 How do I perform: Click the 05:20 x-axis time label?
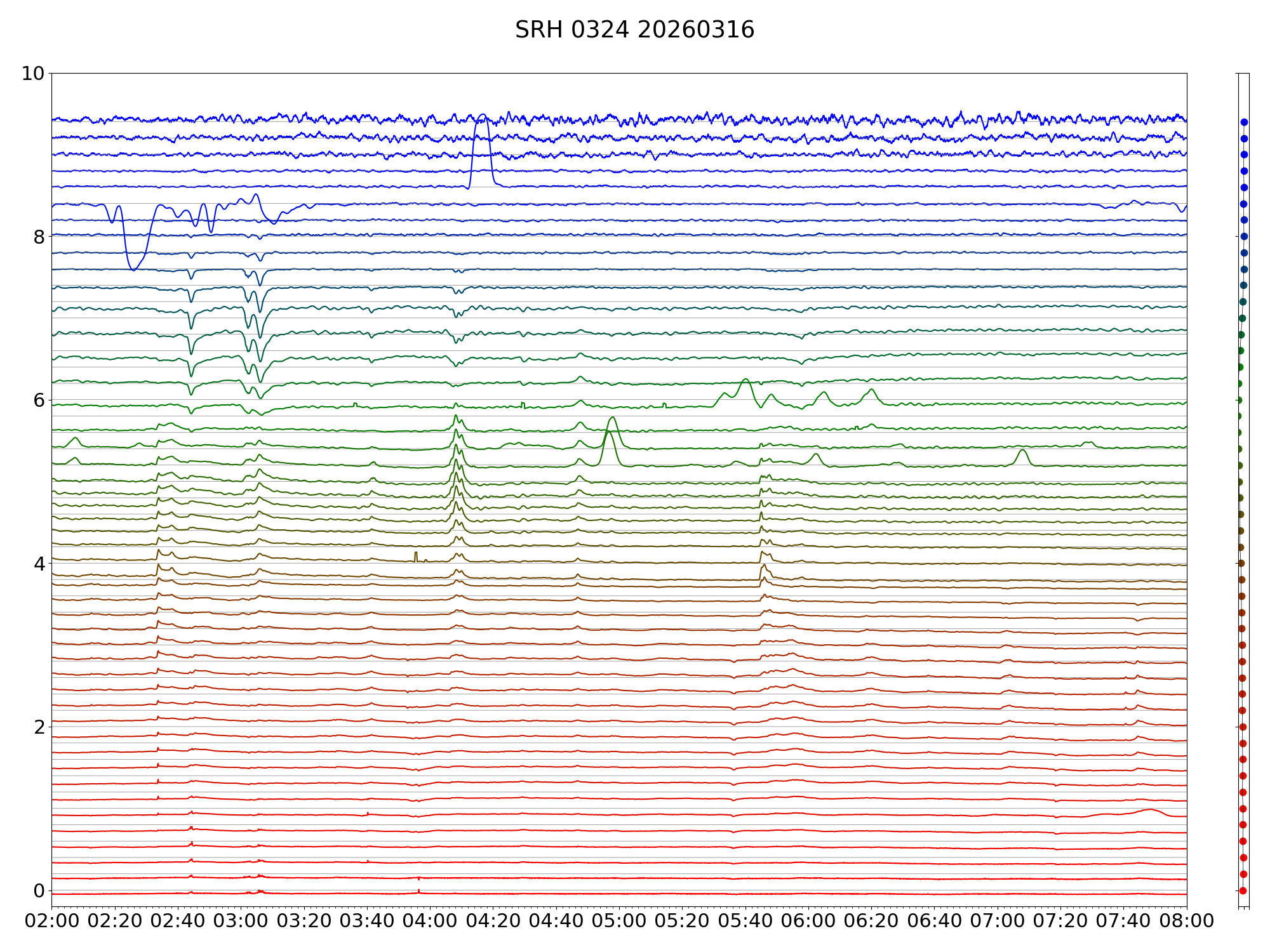point(682,921)
